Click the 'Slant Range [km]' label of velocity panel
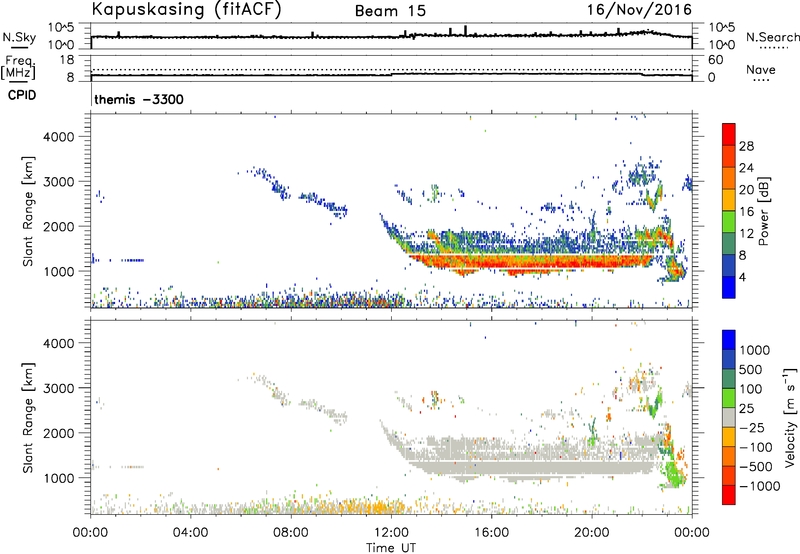This screenshot has height=554, width=800. coord(28,418)
